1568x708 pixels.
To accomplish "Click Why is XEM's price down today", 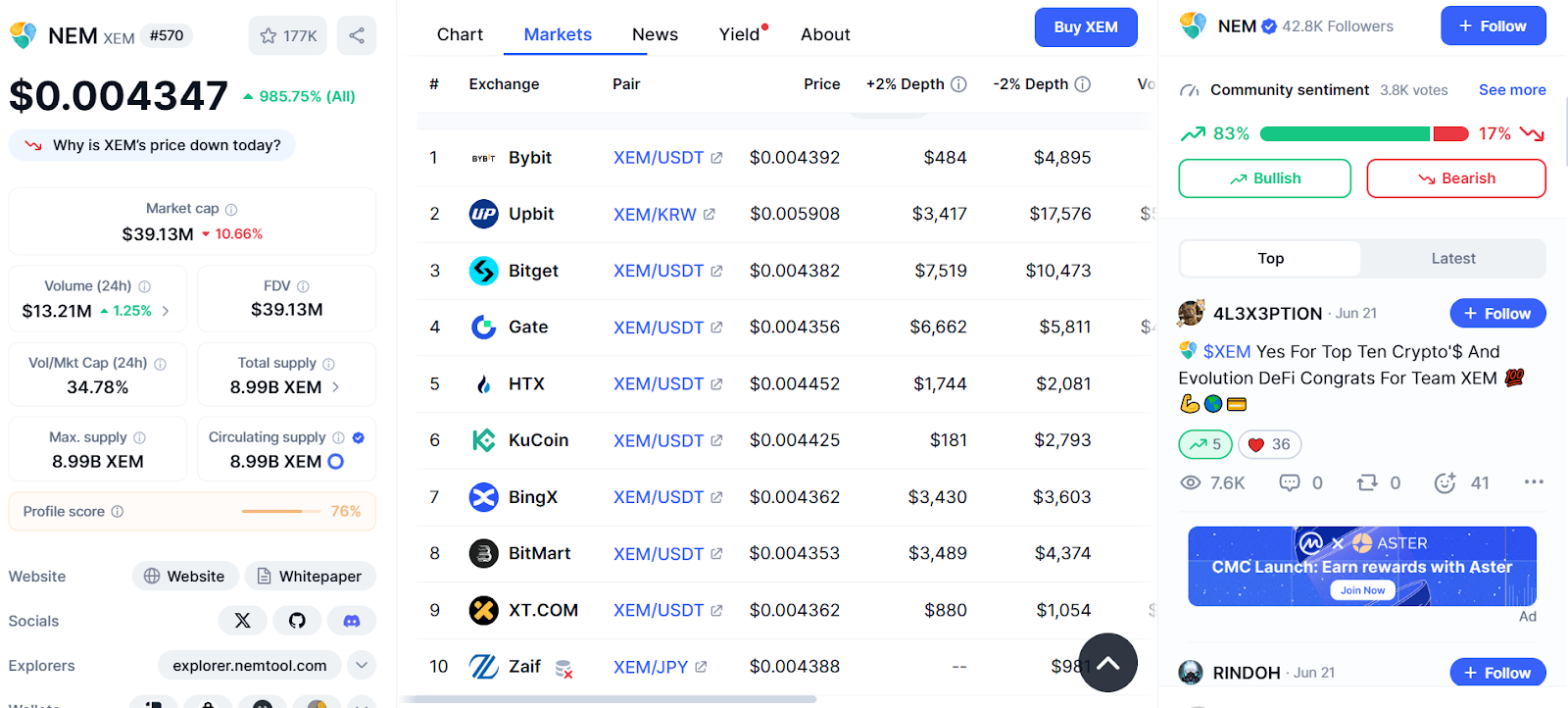I will 152,145.
